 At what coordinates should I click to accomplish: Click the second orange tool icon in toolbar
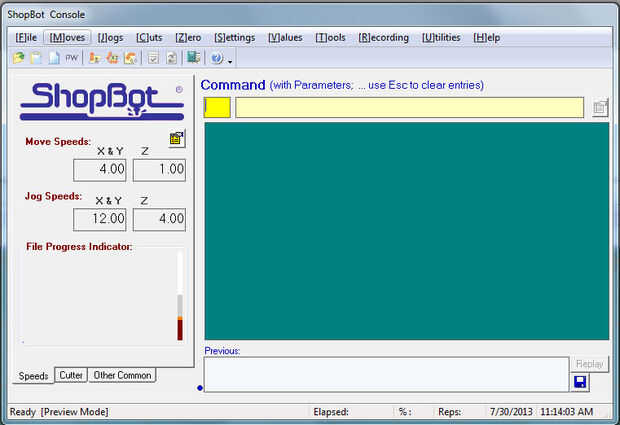pyautogui.click(x=112, y=58)
